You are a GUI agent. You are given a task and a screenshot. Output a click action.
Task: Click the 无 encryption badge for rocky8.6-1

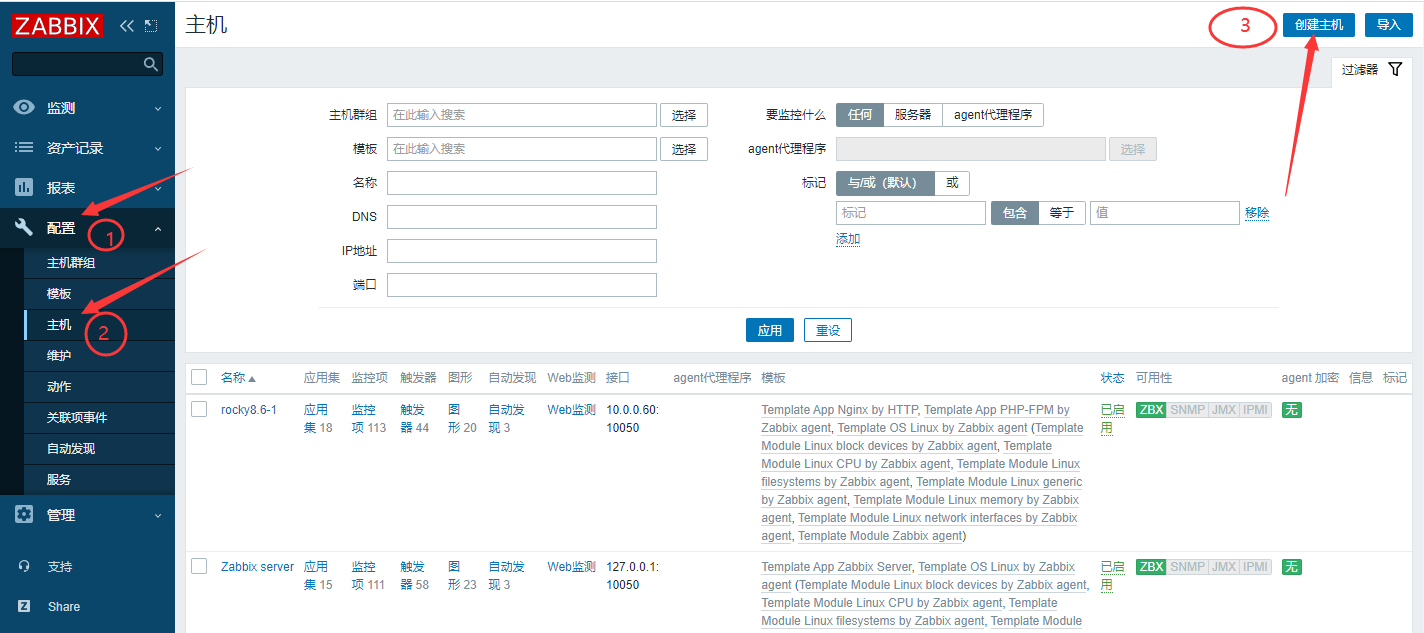(1292, 410)
